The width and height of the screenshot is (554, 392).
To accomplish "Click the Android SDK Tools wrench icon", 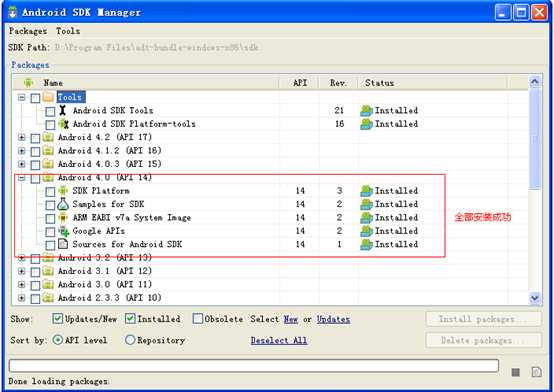I will tap(63, 110).
